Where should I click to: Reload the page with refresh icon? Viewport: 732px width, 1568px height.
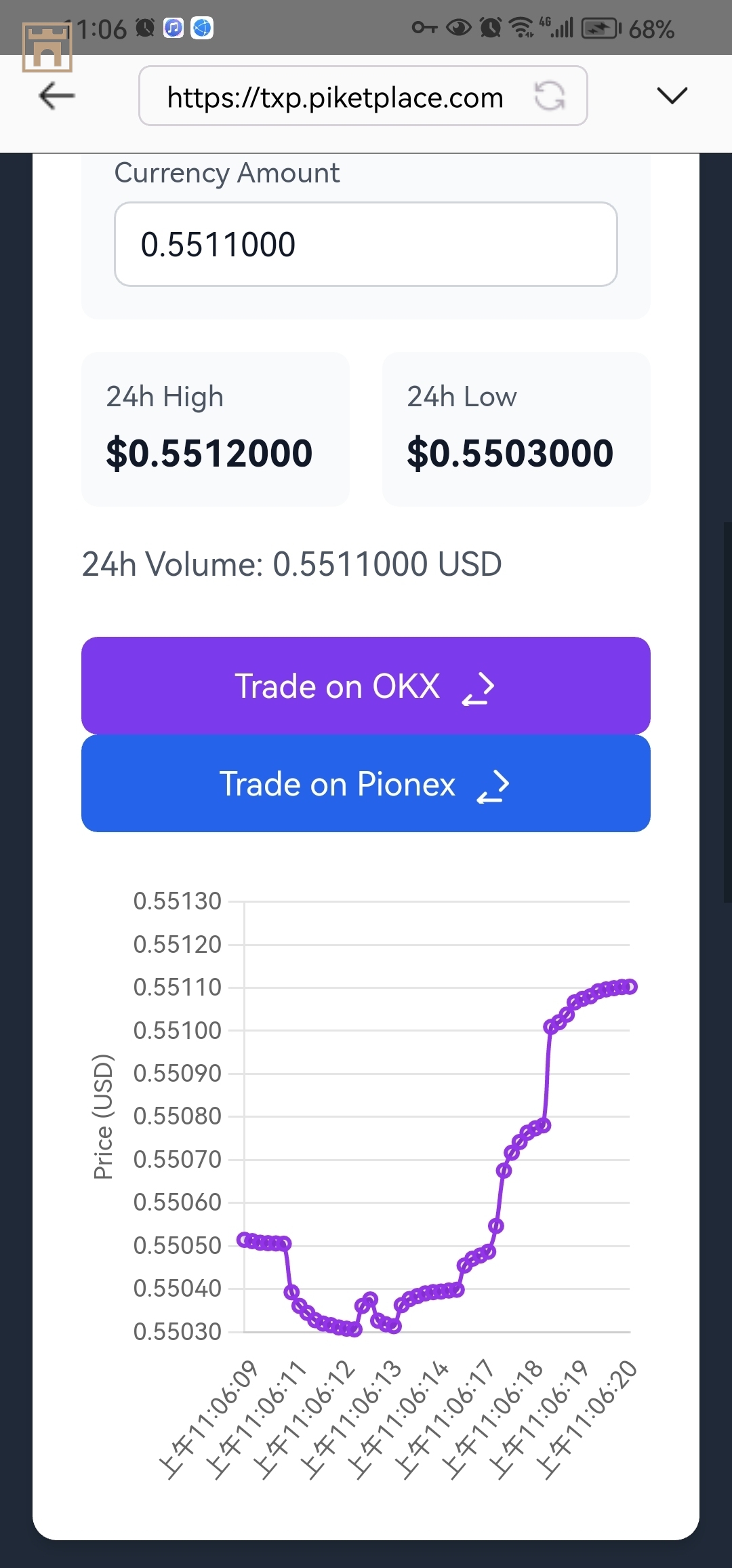(x=549, y=96)
